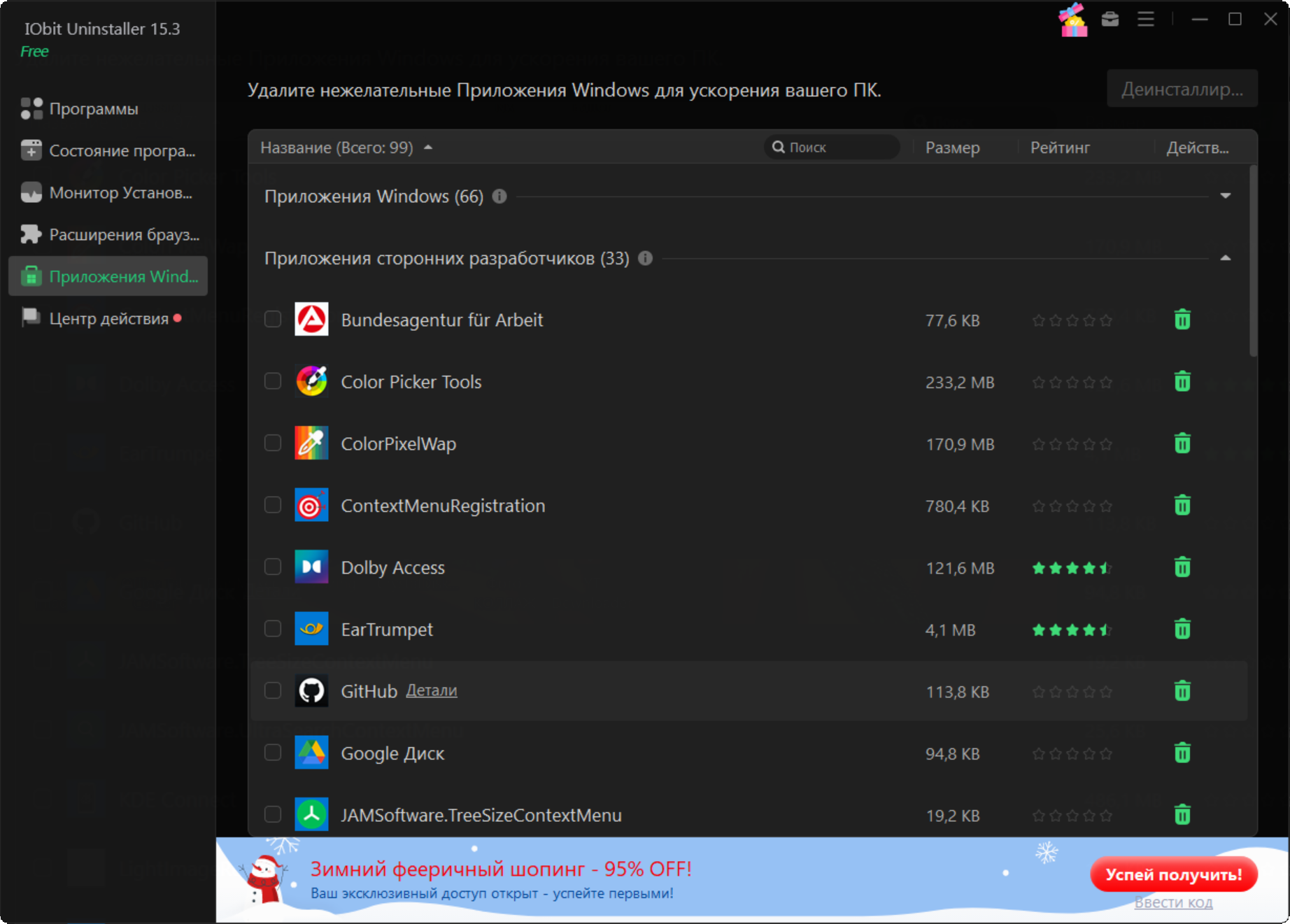
Task: Delete EarTrumpet using its trash icon
Action: coord(1182,629)
